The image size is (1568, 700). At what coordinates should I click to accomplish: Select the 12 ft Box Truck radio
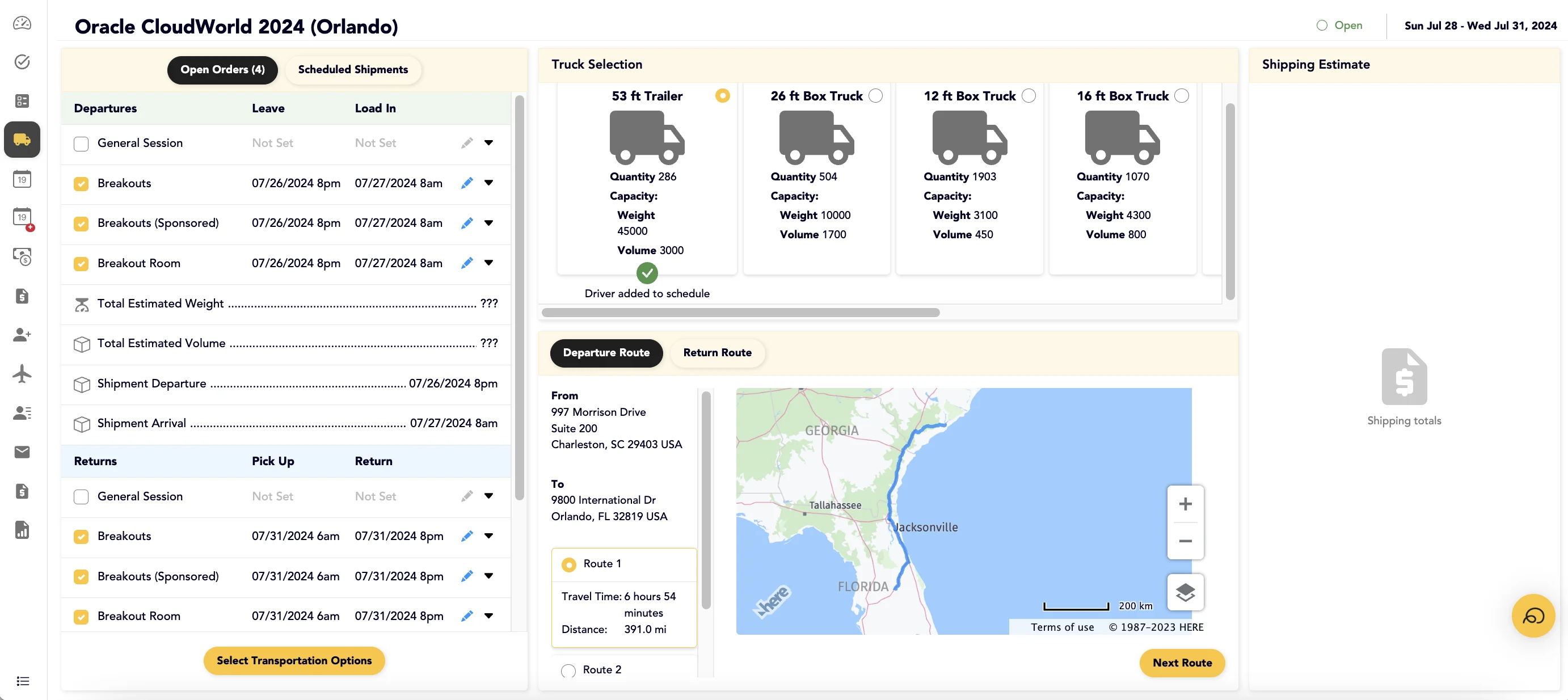point(1029,96)
